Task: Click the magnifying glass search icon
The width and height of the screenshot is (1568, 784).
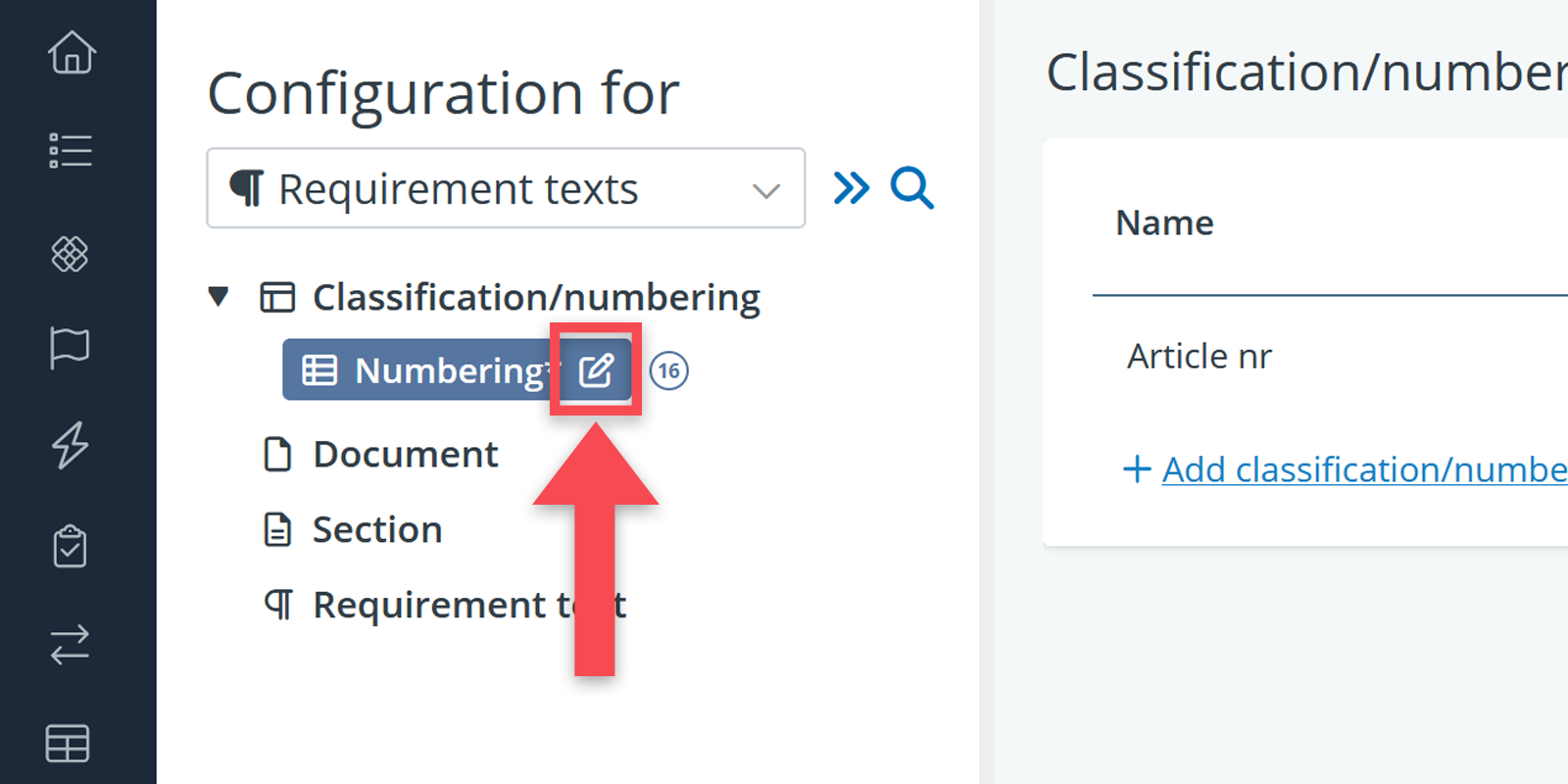Action: click(911, 187)
